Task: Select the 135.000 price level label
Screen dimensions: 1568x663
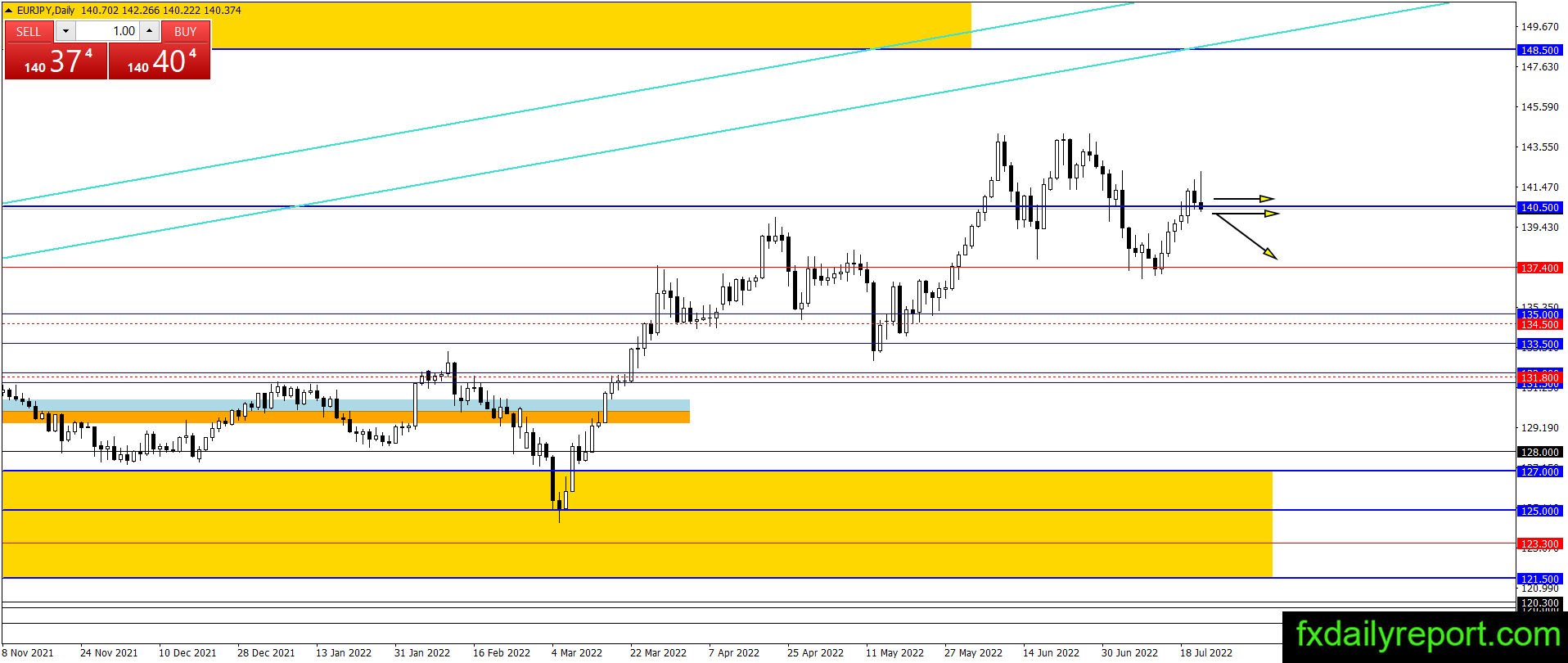Action: point(1539,314)
